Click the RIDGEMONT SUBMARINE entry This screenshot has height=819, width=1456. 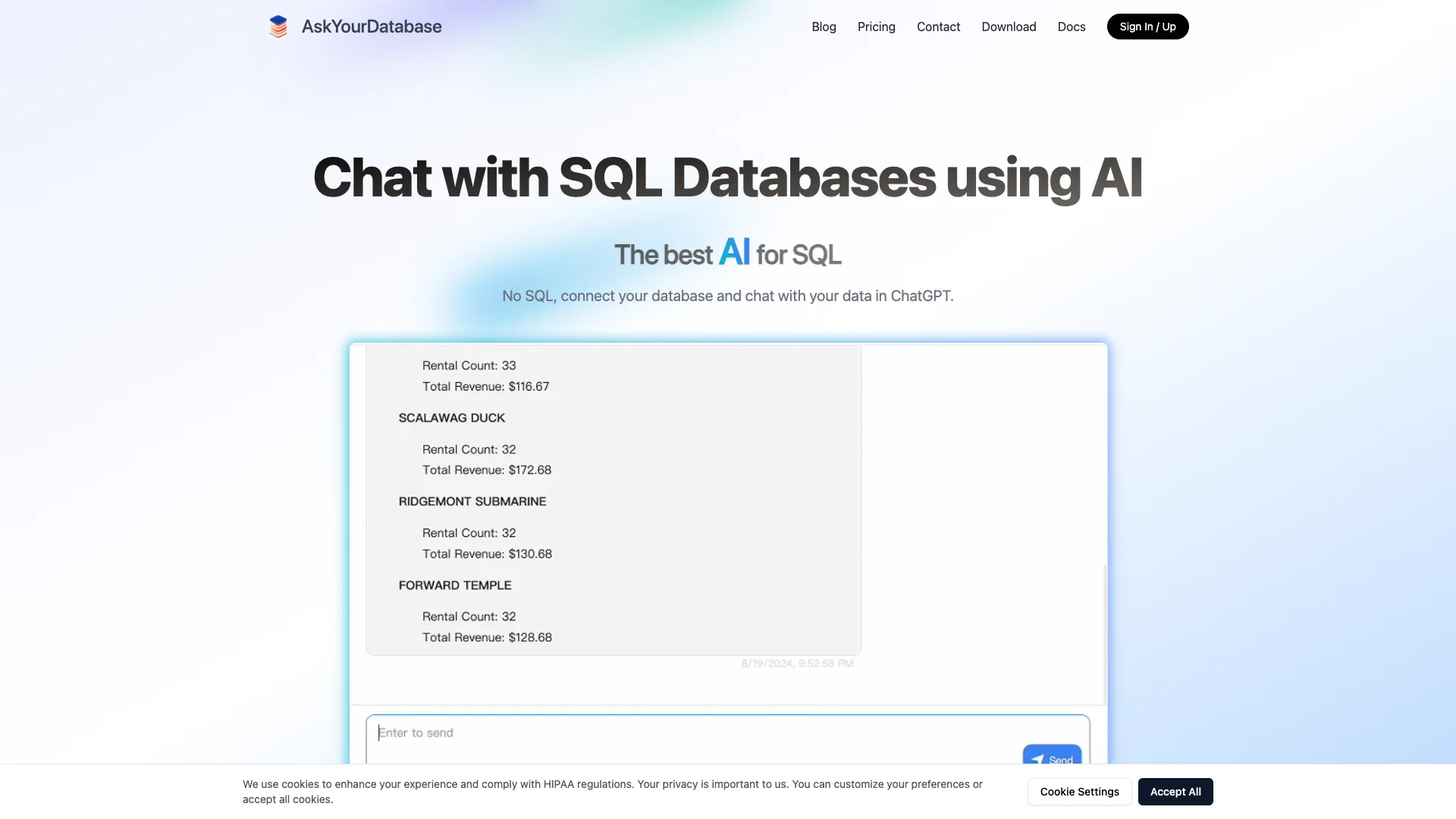point(472,500)
